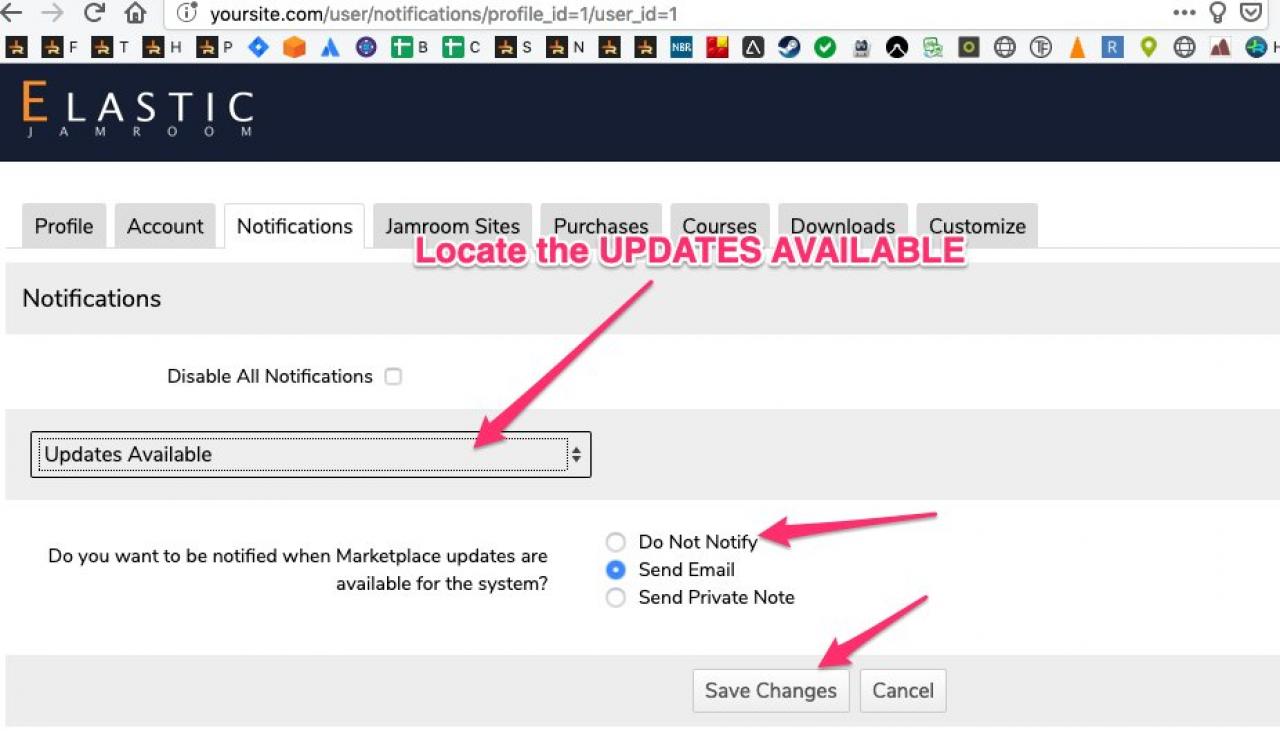Open the orange cone bookmark
Image resolution: width=1280 pixels, height=735 pixels.
1077,47
